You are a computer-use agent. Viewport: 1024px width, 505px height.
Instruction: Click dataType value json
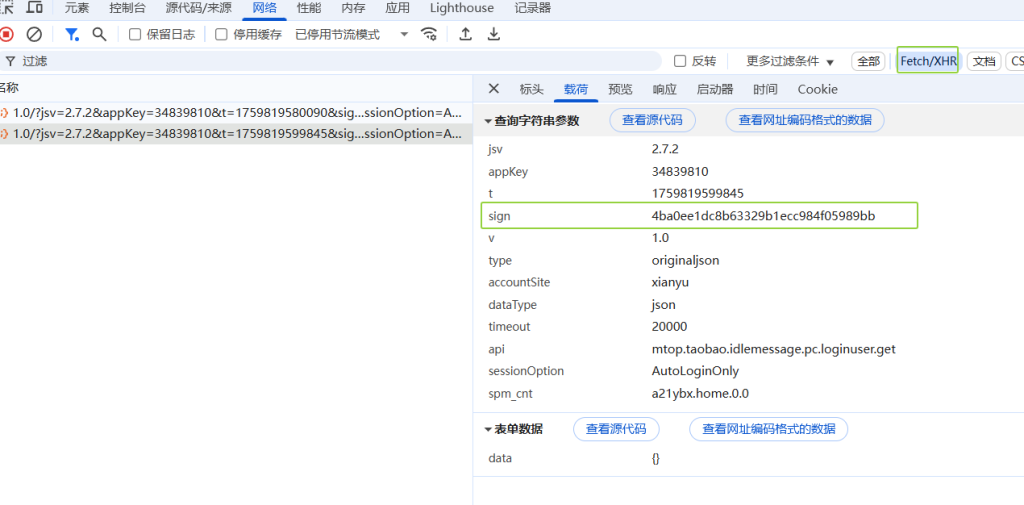pos(664,304)
